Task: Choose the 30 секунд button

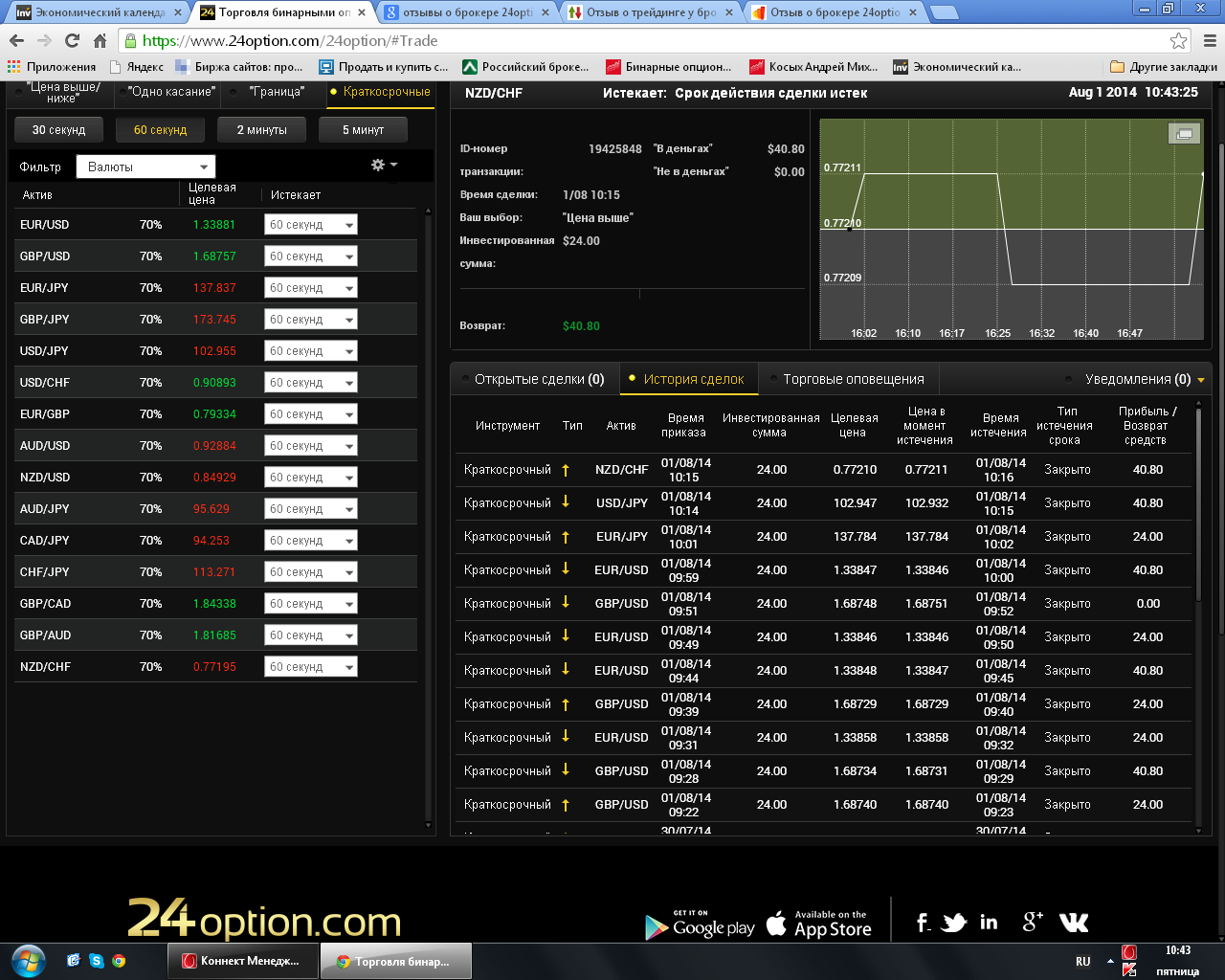Action: (58, 130)
